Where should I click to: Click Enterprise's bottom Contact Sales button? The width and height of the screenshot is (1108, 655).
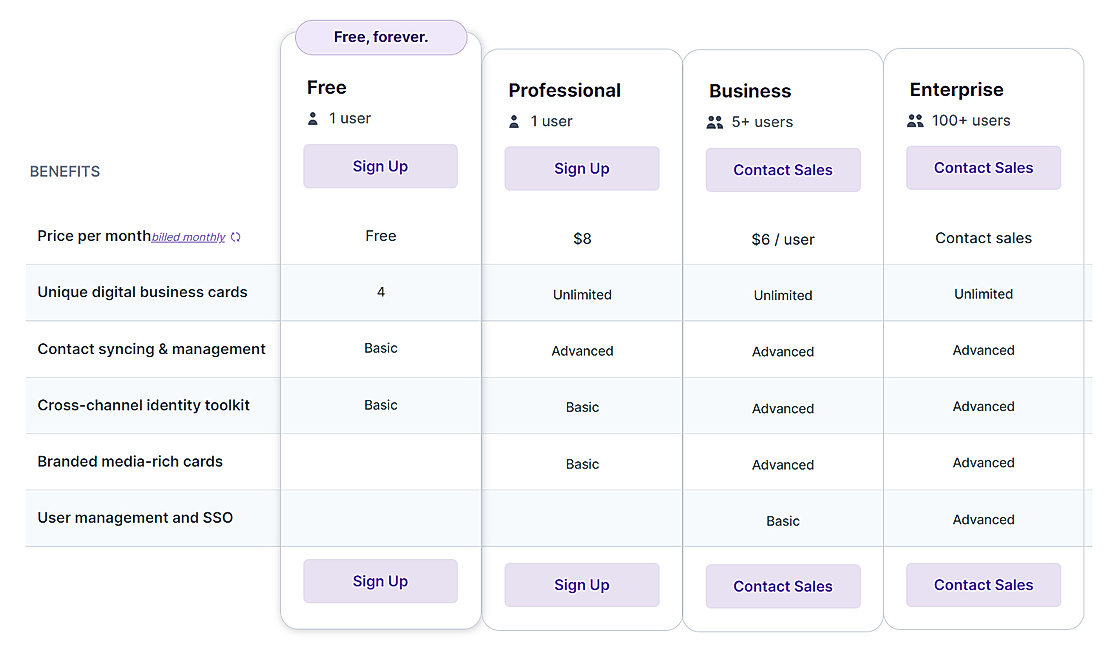pos(983,584)
